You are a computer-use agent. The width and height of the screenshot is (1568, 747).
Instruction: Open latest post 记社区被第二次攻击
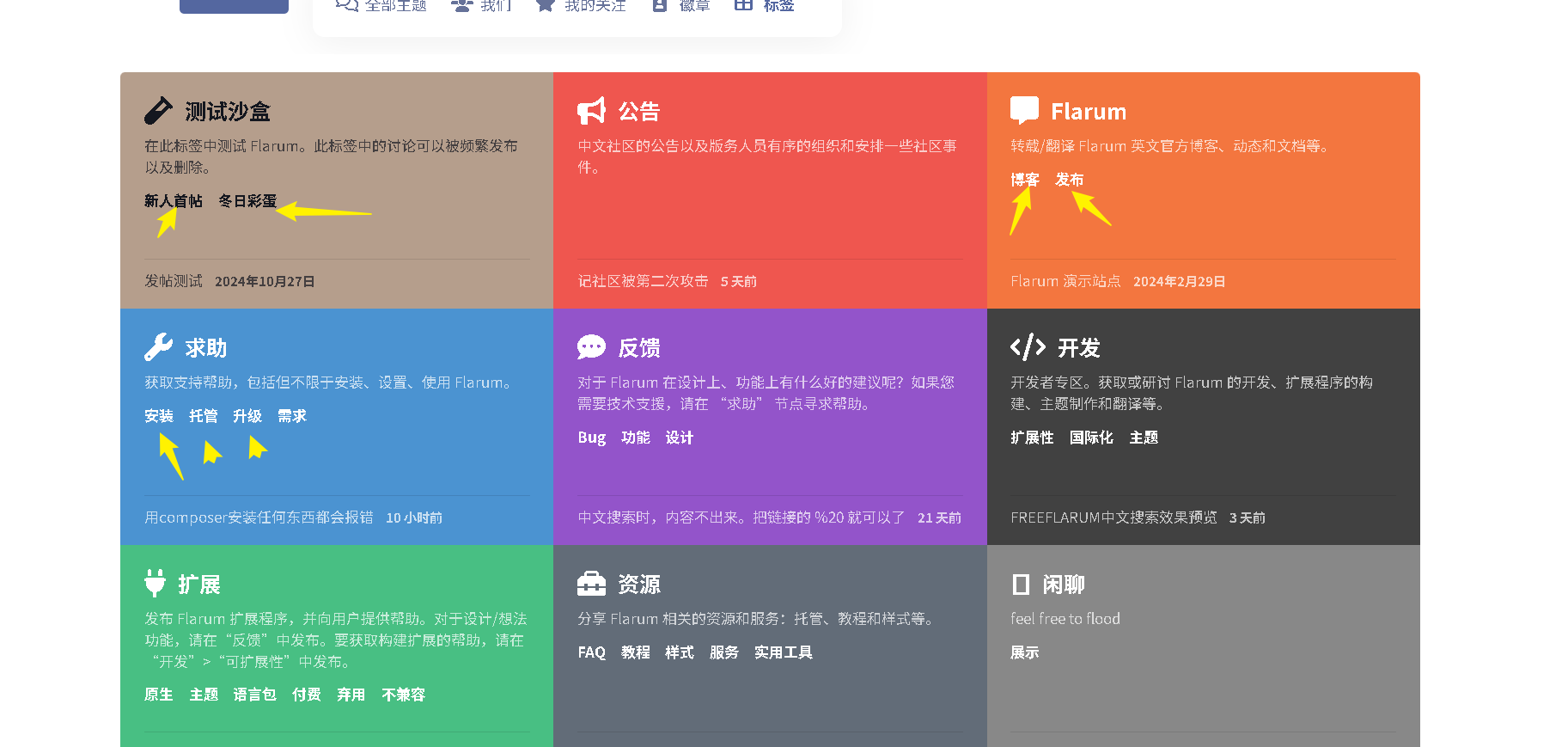coord(643,281)
